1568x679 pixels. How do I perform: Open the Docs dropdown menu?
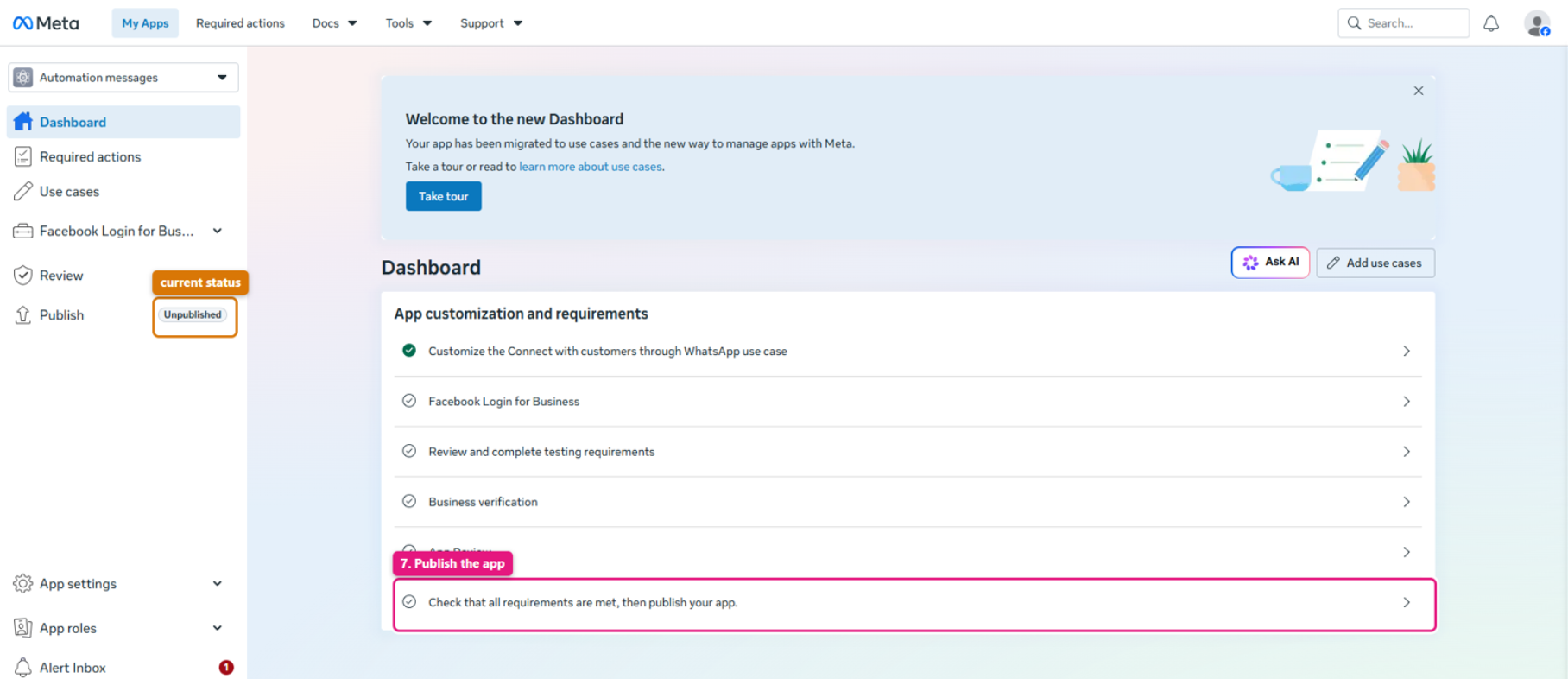click(x=334, y=23)
